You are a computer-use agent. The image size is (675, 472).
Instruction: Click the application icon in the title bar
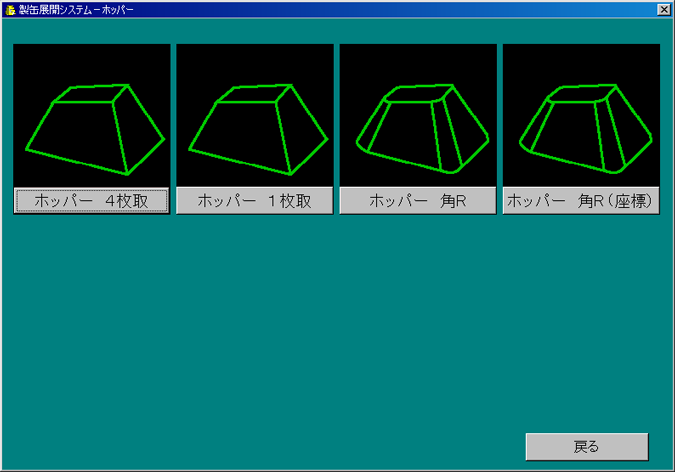point(10,9)
